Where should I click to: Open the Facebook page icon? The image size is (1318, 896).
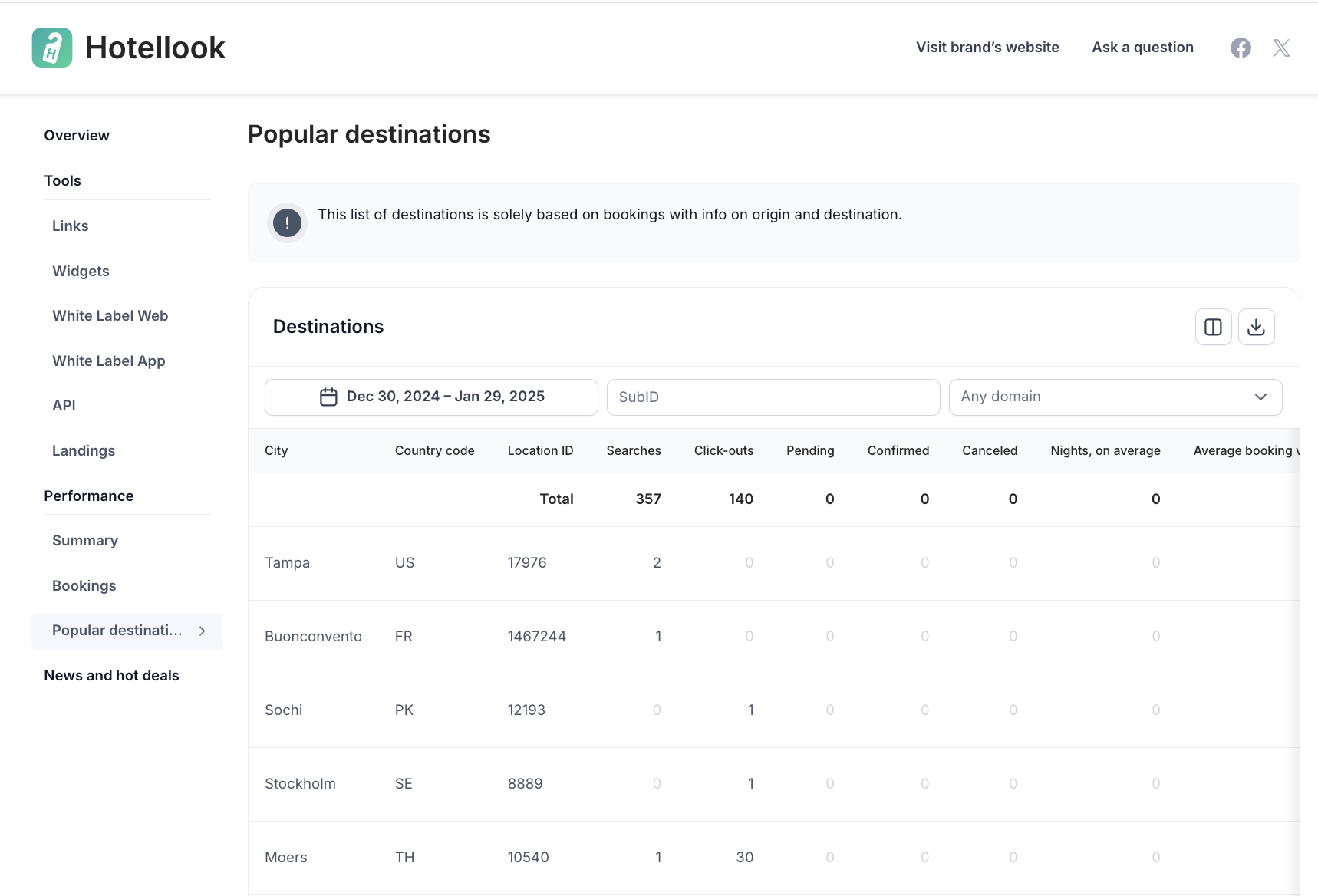coord(1241,48)
